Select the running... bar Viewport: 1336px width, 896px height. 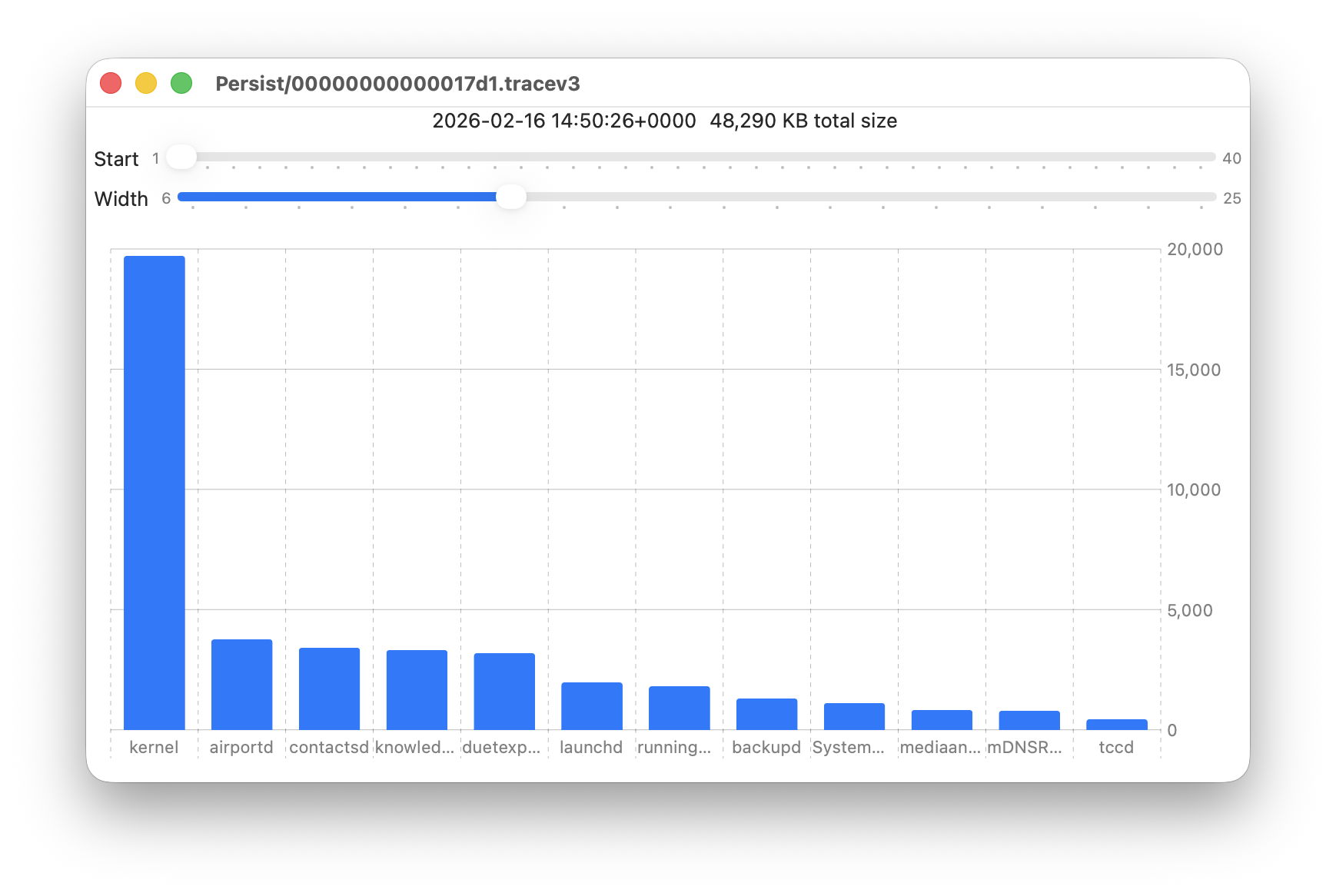tap(679, 708)
